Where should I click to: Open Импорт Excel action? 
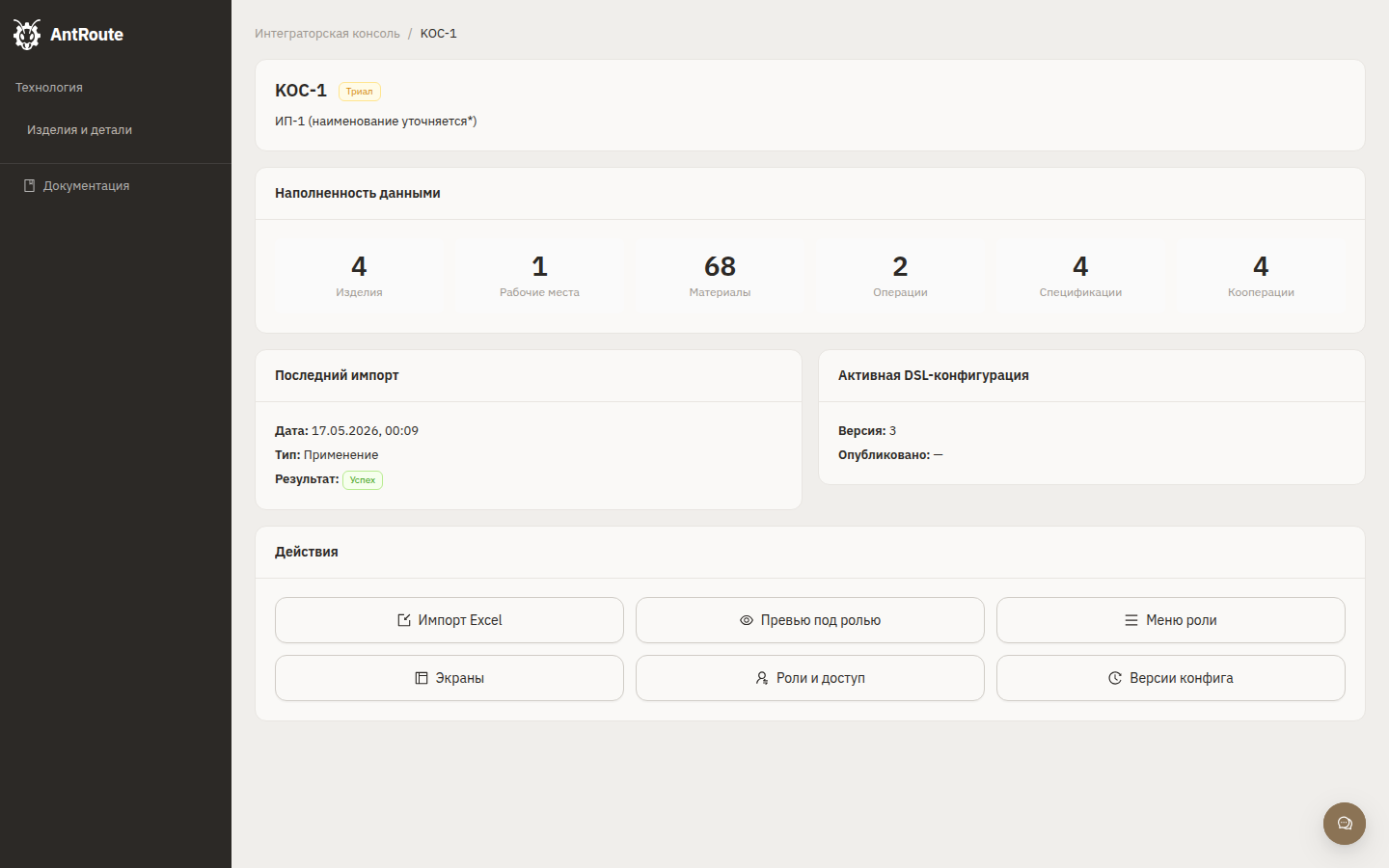pyautogui.click(x=449, y=620)
